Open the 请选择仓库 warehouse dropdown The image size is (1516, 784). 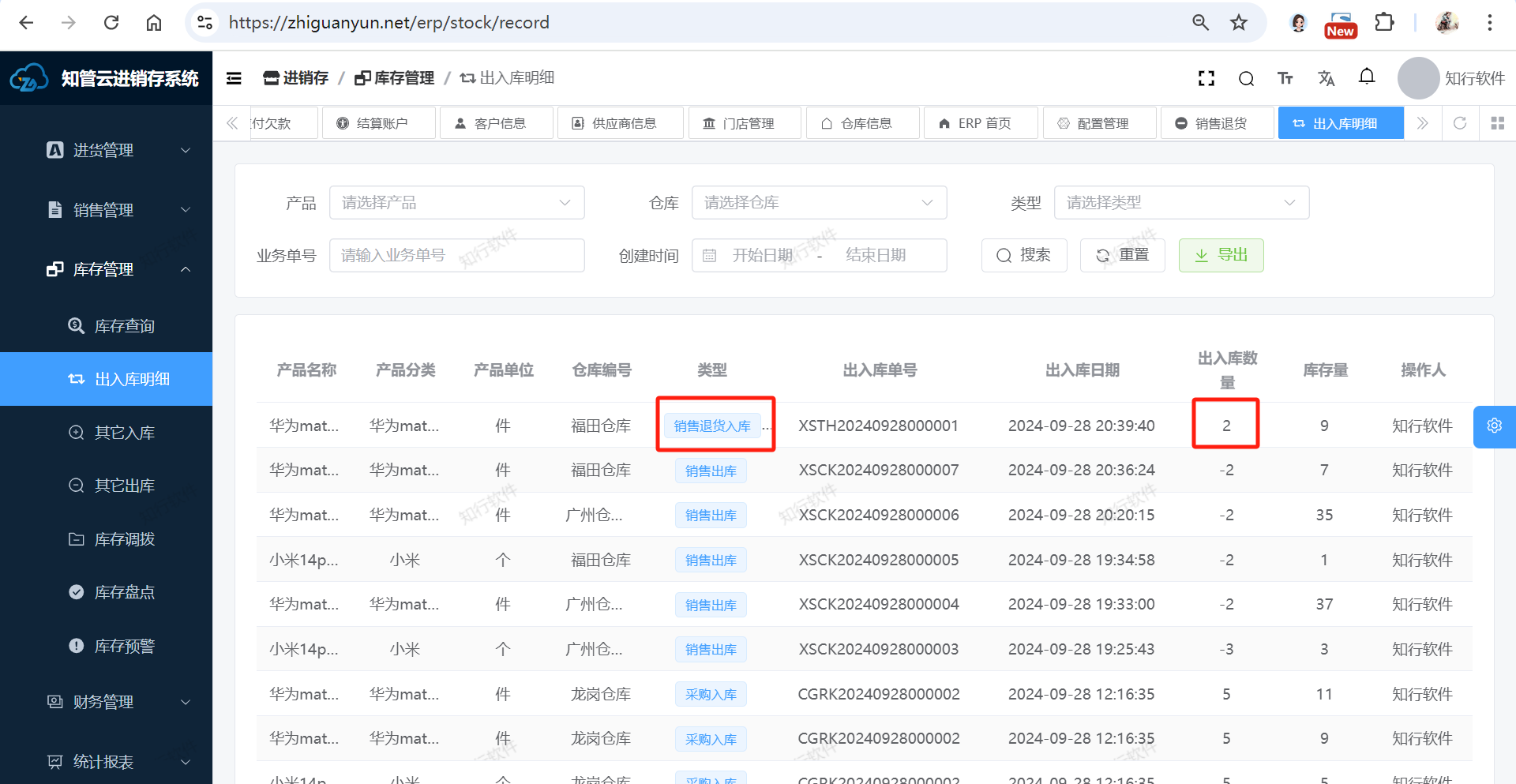click(819, 203)
